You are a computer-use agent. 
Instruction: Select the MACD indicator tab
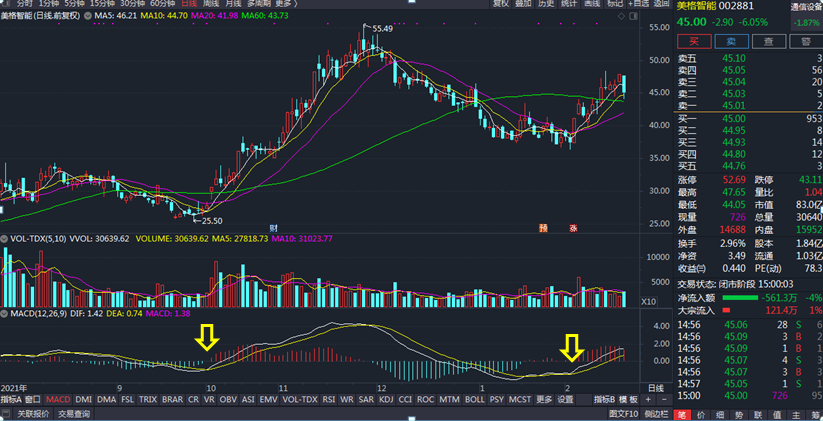click(x=58, y=399)
